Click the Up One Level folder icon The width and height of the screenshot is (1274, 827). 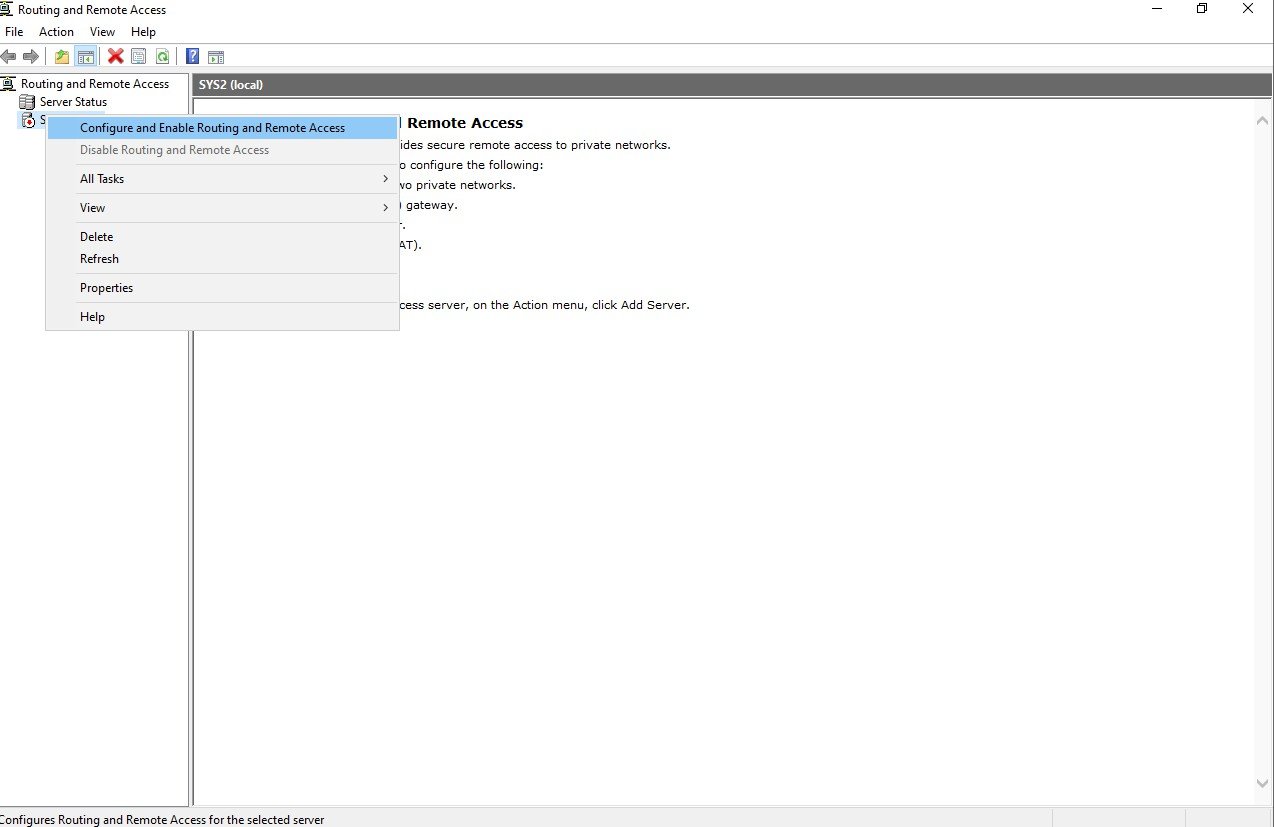tap(62, 56)
